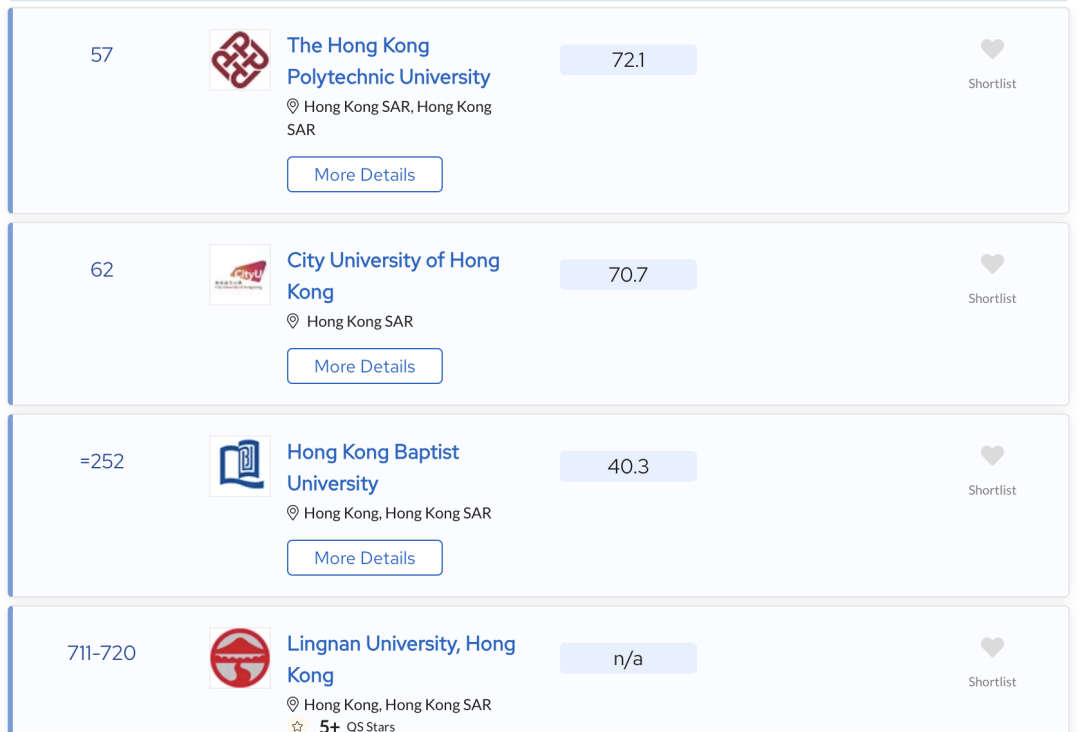Click the CityU logo
Screen dimensions: 1080x732
pos(240,275)
